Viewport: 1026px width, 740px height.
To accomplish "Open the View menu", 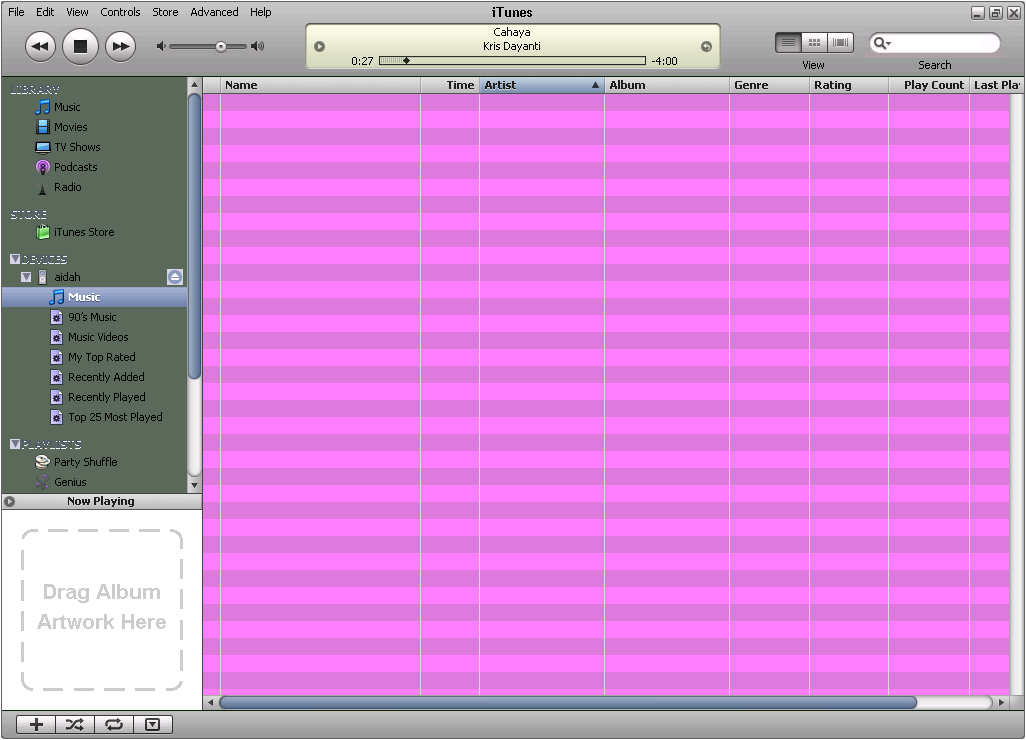I will 77,12.
